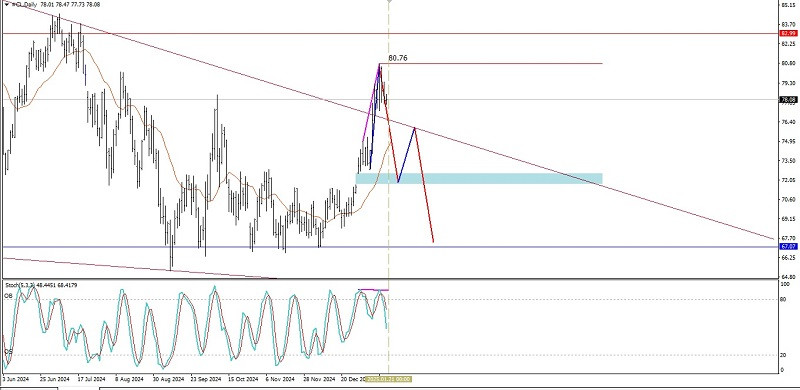Select the horizontal line extending from 80.76
The height and width of the screenshot is (390, 800).
(x=491, y=63)
